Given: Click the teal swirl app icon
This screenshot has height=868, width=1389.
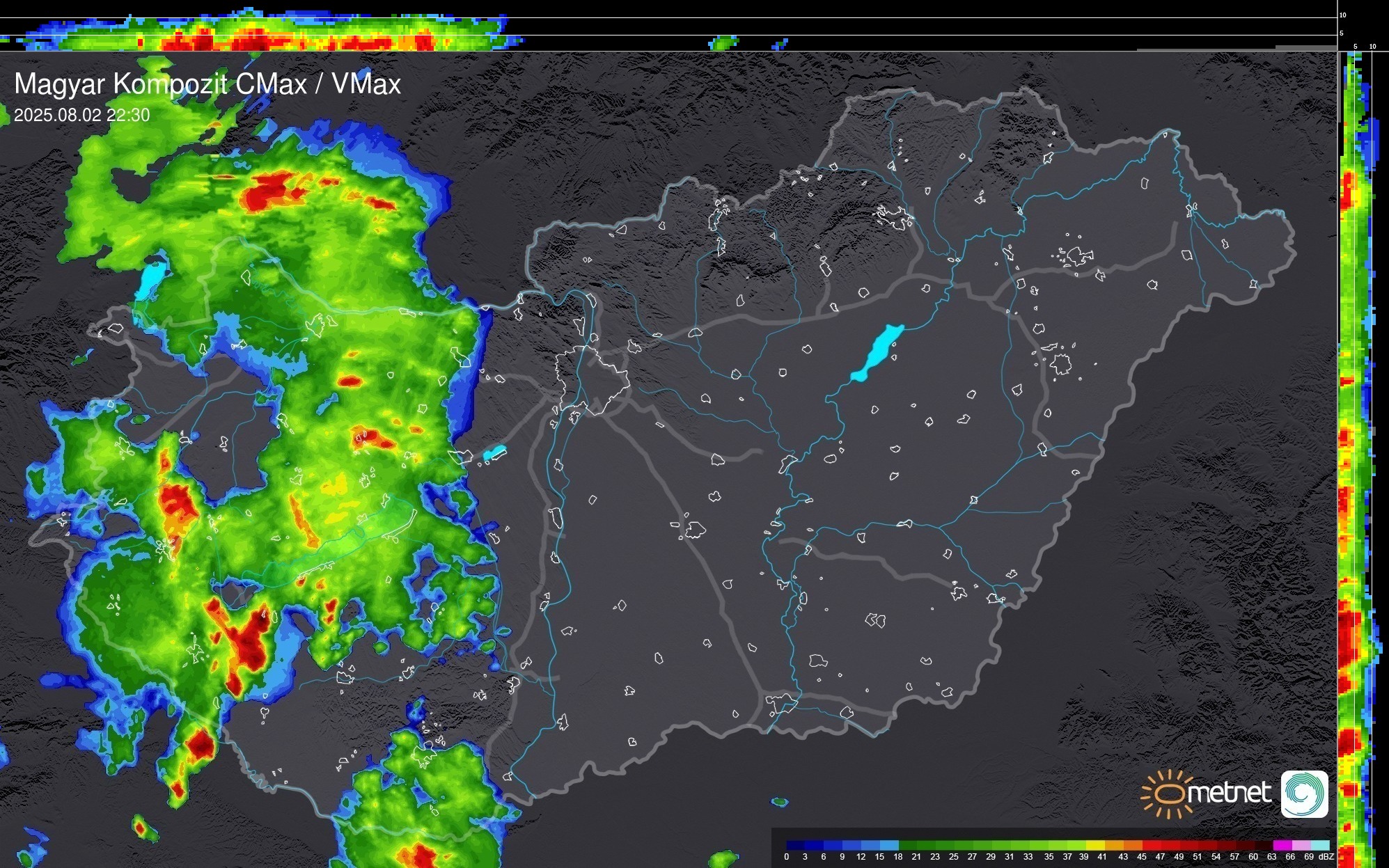Looking at the screenshot, I should tap(1304, 794).
